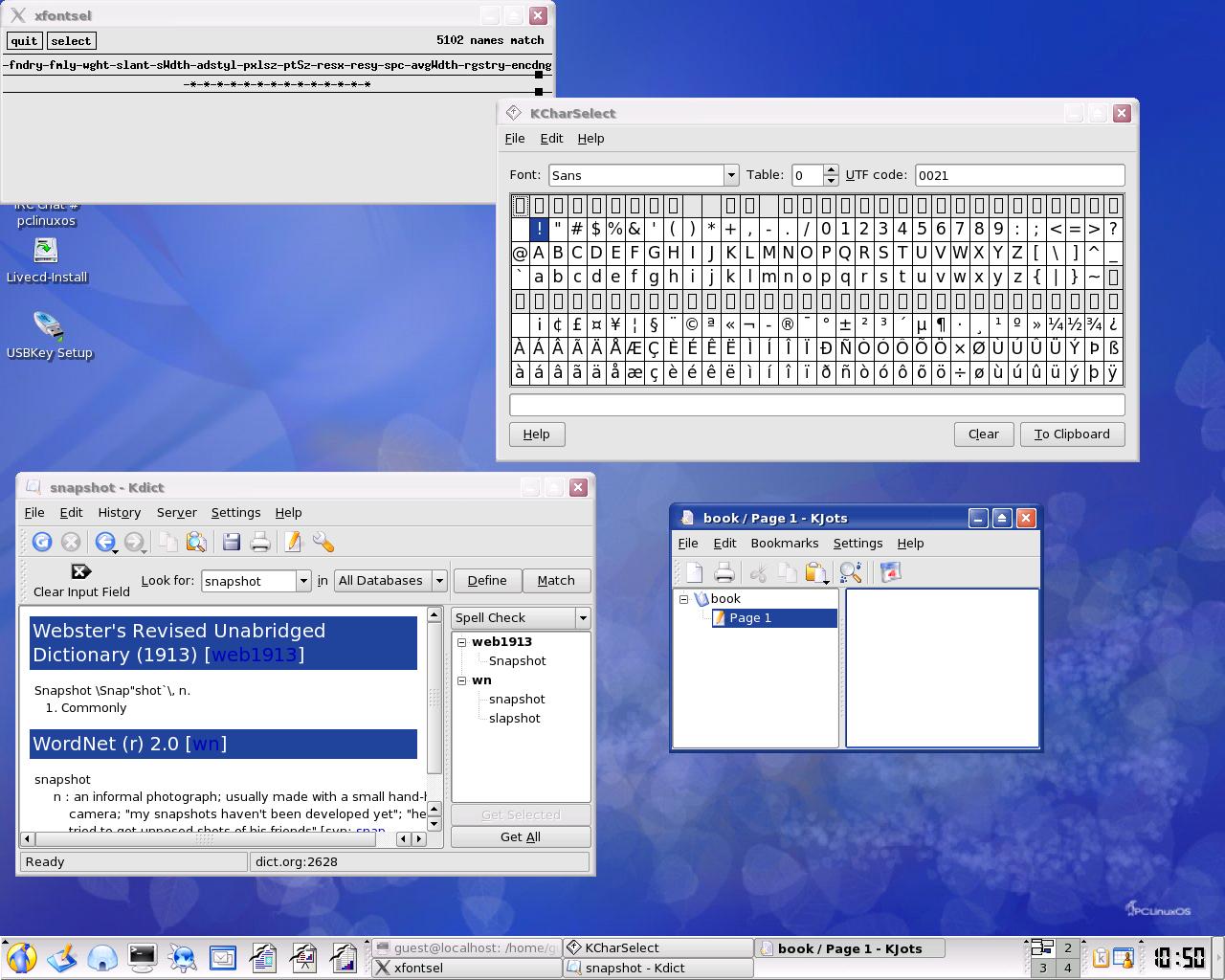
Task: Click Kdict stop query icon
Action: coord(71,543)
